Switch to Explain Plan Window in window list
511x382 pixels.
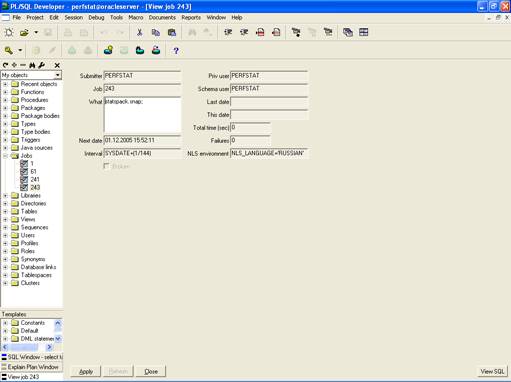32,367
